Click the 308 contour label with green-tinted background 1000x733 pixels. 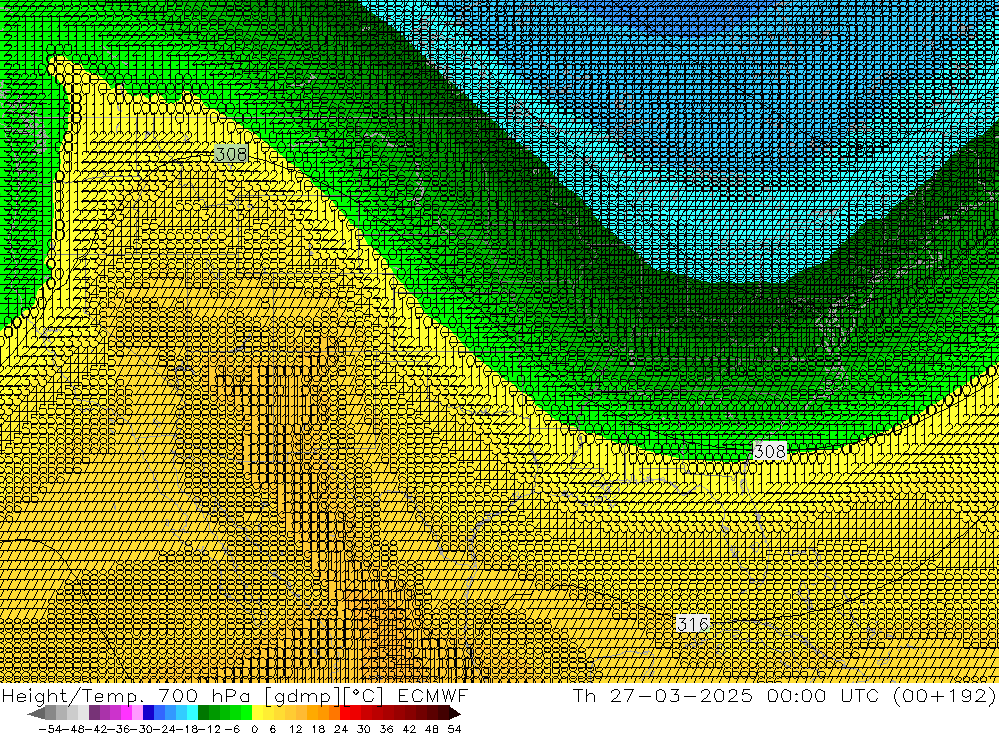click(231, 154)
